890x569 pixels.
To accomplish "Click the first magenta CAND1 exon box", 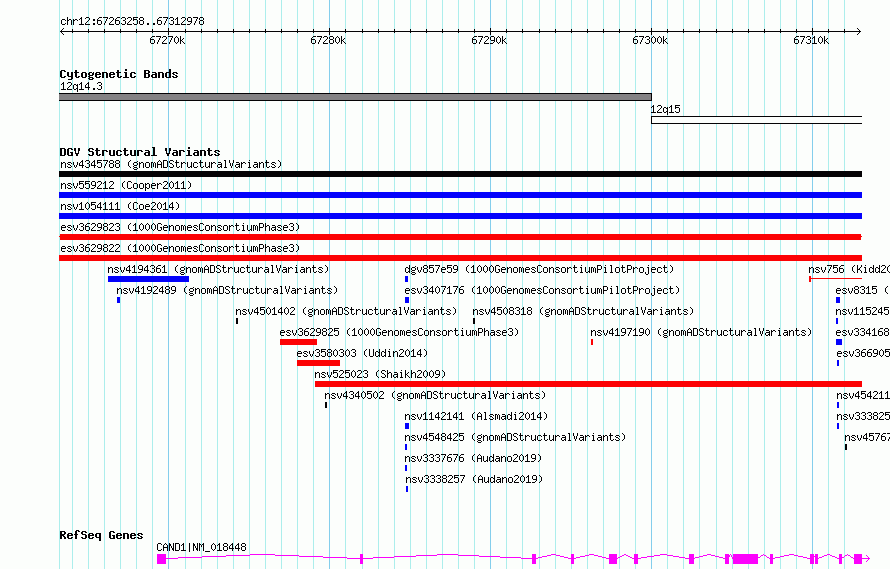I will tap(162, 559).
